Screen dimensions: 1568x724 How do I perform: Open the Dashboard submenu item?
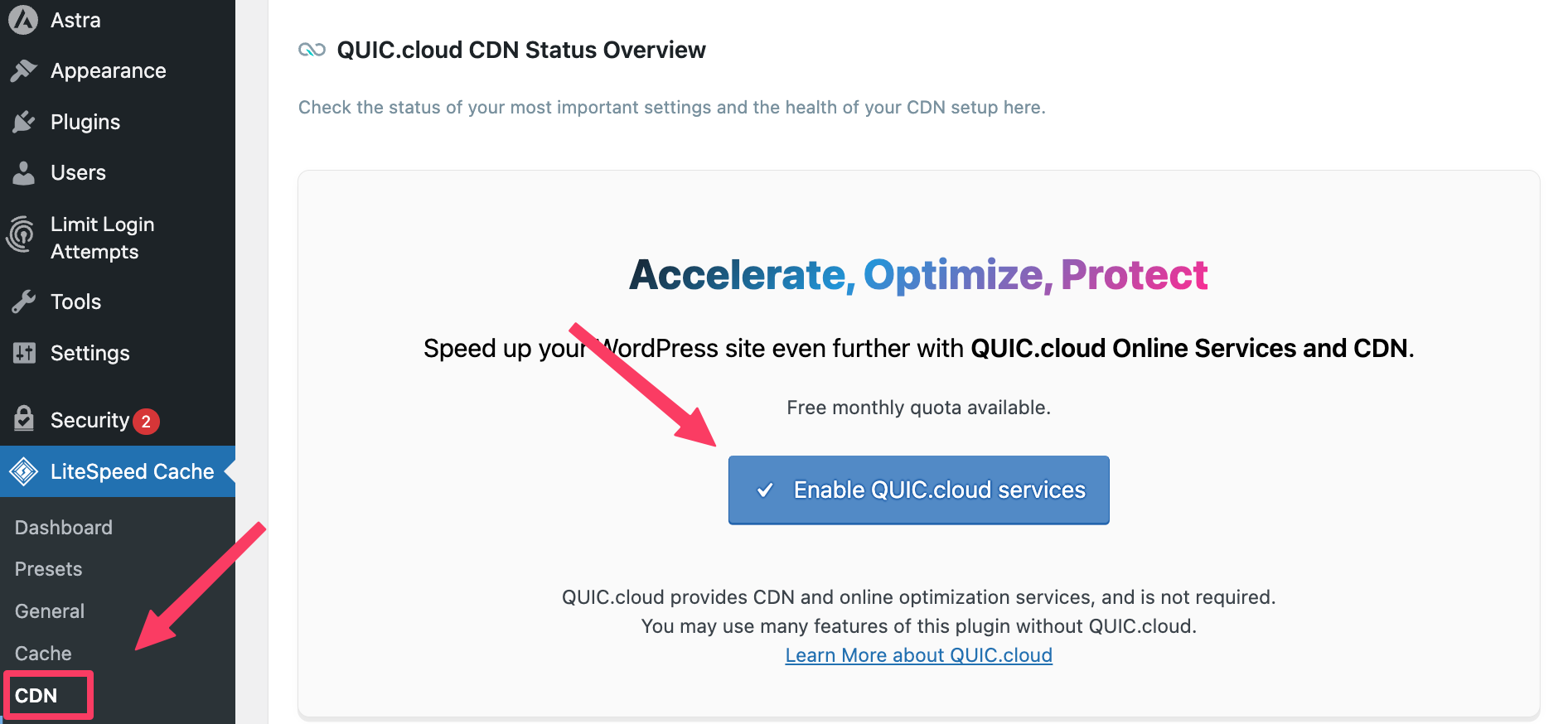pos(64,528)
